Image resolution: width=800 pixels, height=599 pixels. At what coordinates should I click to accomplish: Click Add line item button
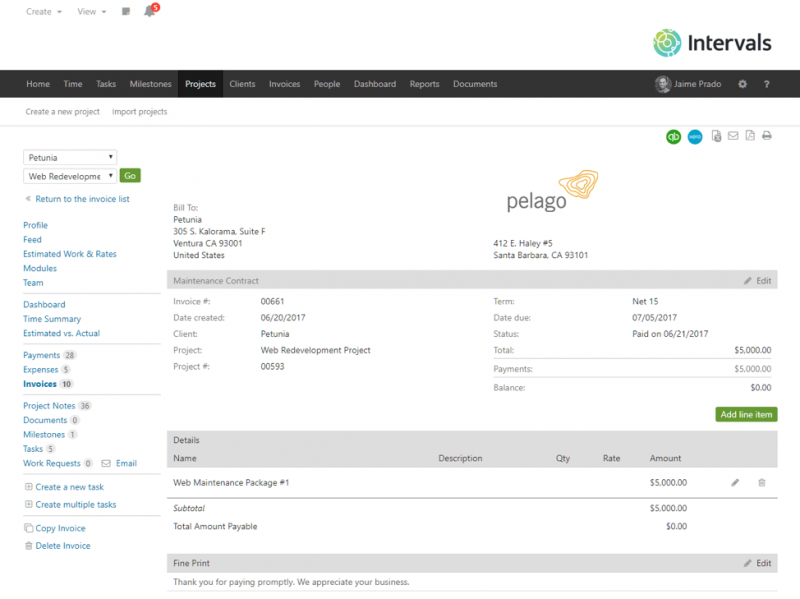pyautogui.click(x=746, y=414)
